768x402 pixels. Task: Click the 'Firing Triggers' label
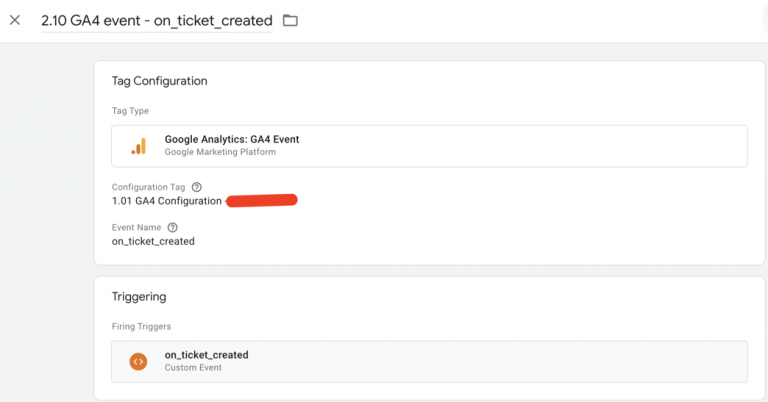(x=141, y=327)
